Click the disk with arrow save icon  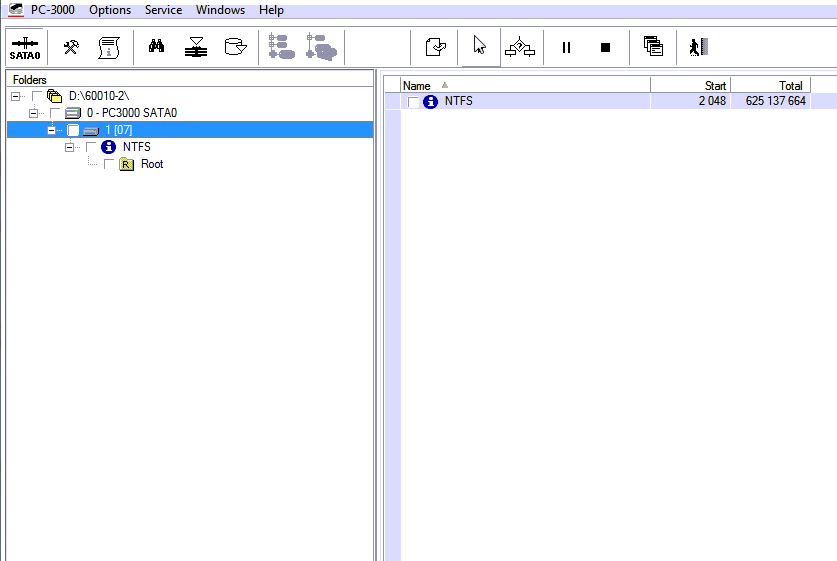[x=235, y=47]
